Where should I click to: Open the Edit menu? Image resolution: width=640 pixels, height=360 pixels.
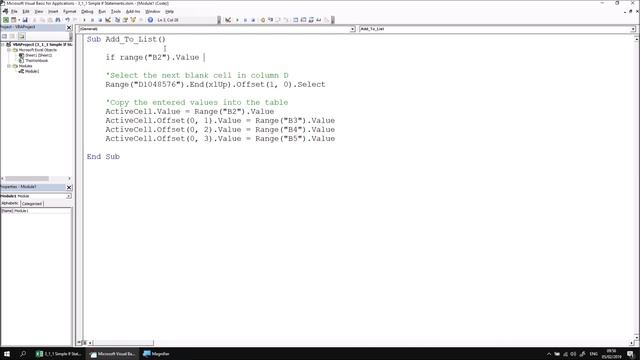click(x=26, y=11)
